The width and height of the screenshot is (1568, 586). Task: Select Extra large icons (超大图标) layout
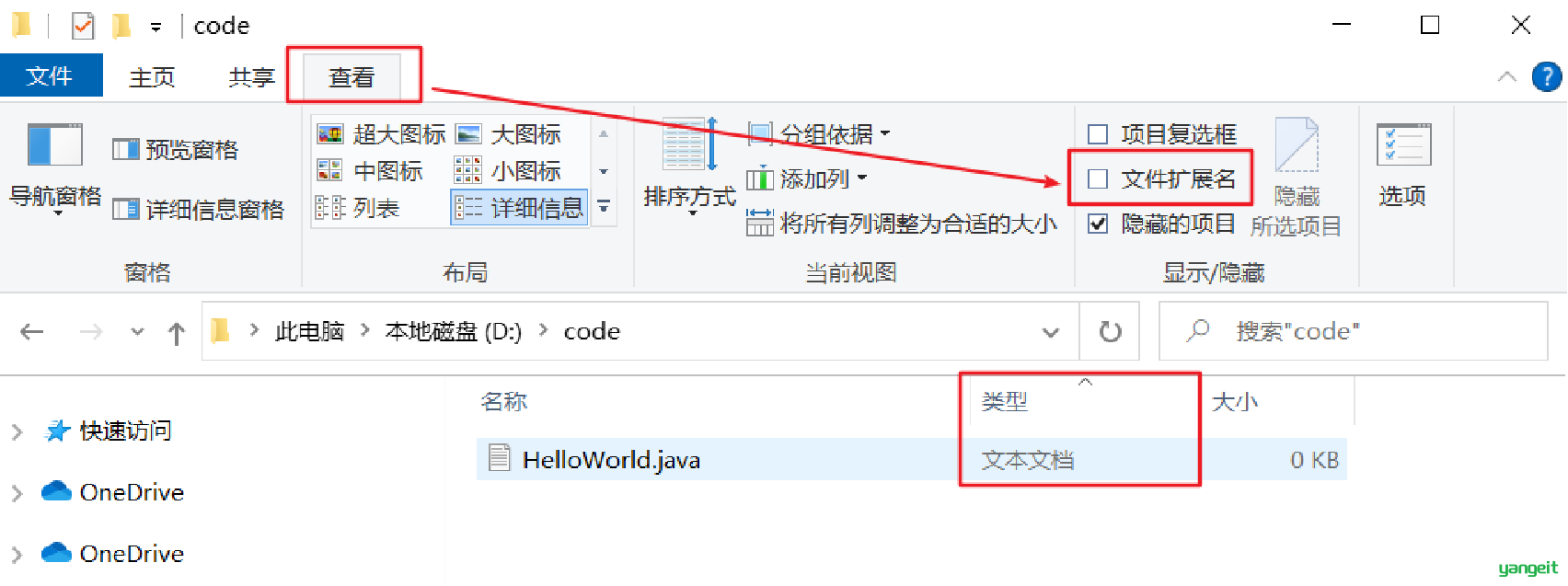click(381, 134)
